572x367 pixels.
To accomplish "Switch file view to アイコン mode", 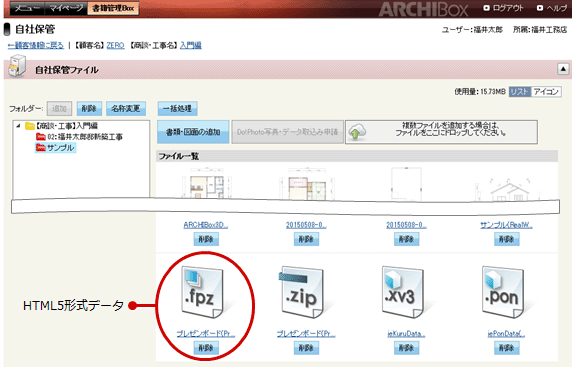I will click(x=546, y=92).
